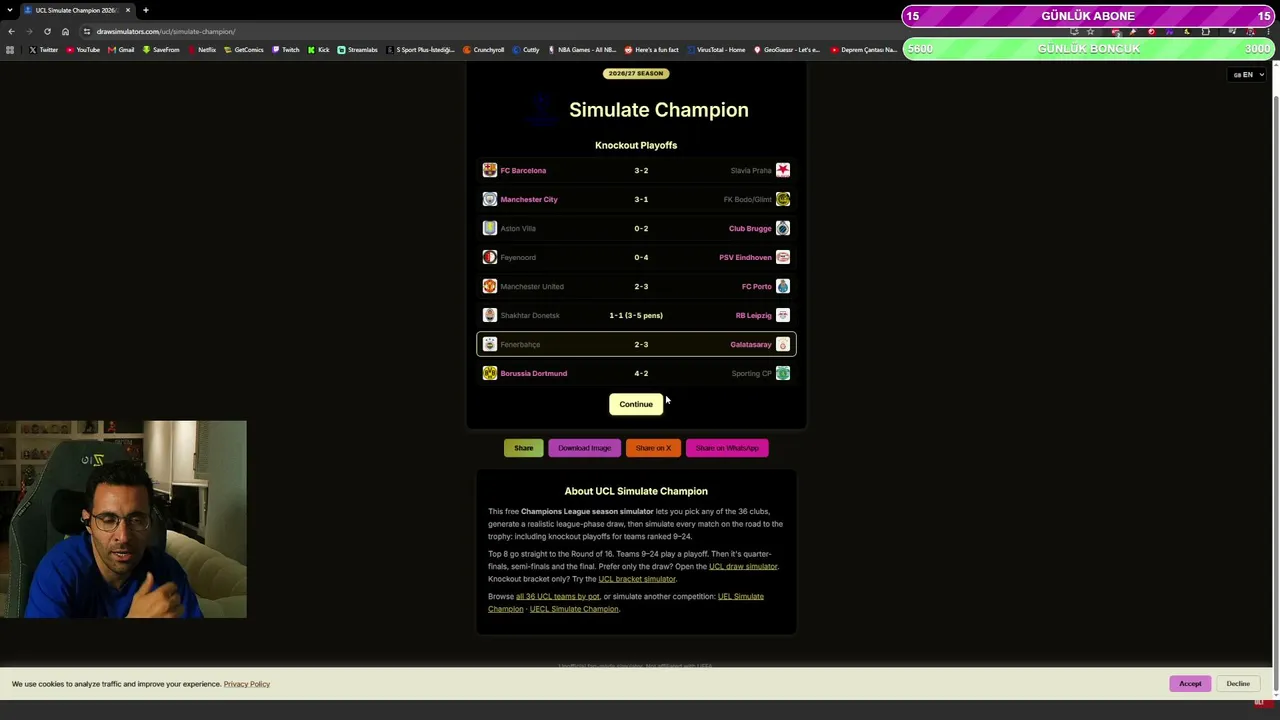Open the Cuttly bookmark
This screenshot has height=720, width=1280.
pyautogui.click(x=526, y=50)
